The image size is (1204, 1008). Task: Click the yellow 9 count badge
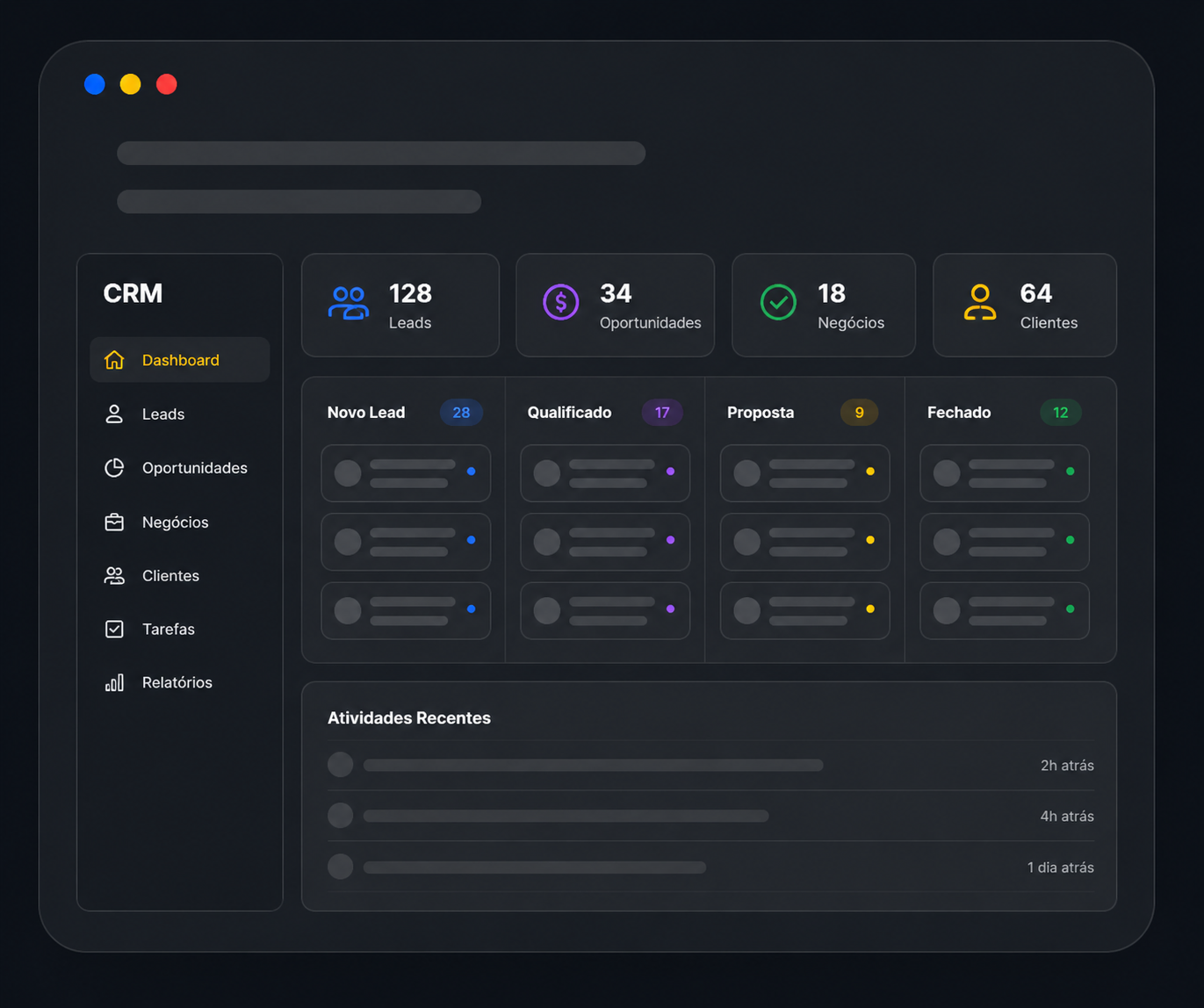pyautogui.click(x=860, y=413)
